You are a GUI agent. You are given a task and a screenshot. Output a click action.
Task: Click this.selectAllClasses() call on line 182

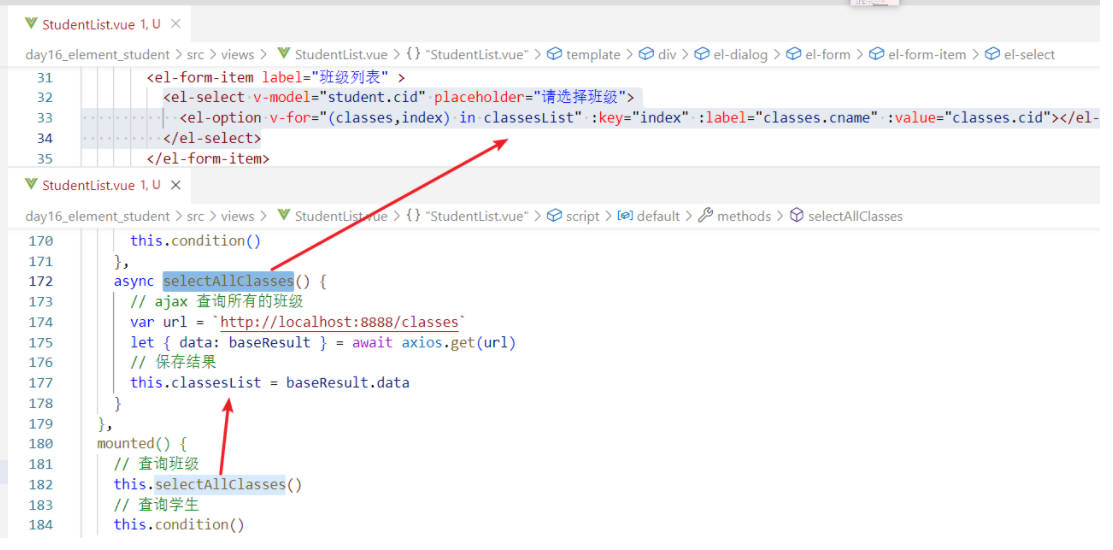(208, 485)
